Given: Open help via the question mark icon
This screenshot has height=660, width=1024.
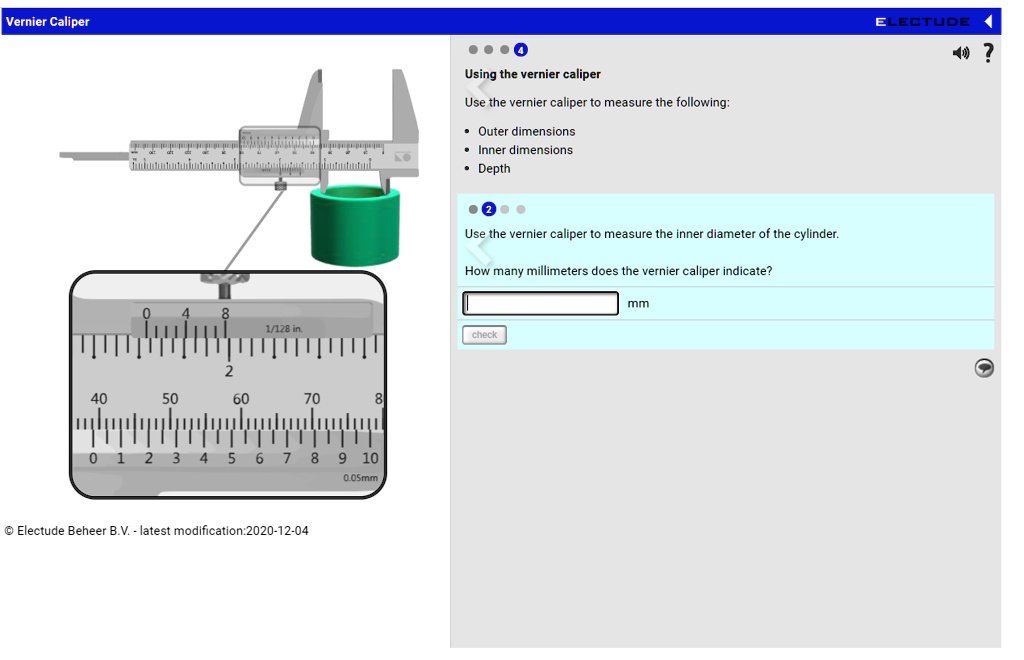Looking at the screenshot, I should (x=989, y=52).
